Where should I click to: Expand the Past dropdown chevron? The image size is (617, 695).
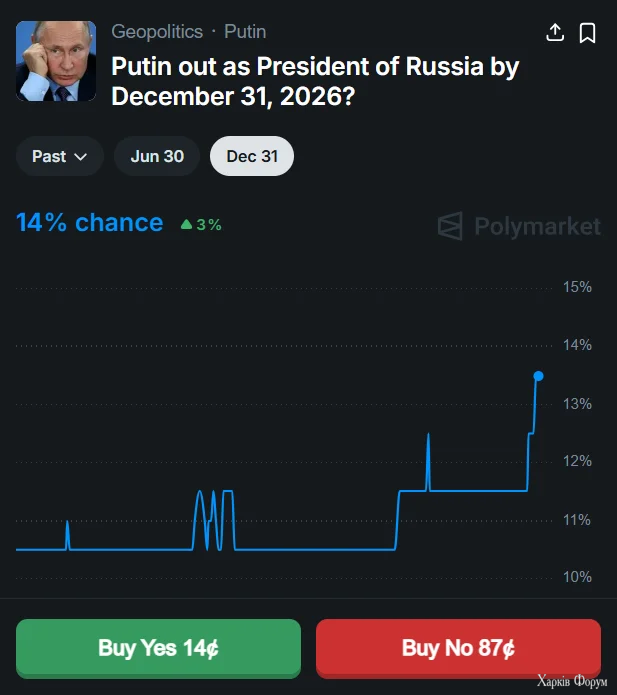81,157
